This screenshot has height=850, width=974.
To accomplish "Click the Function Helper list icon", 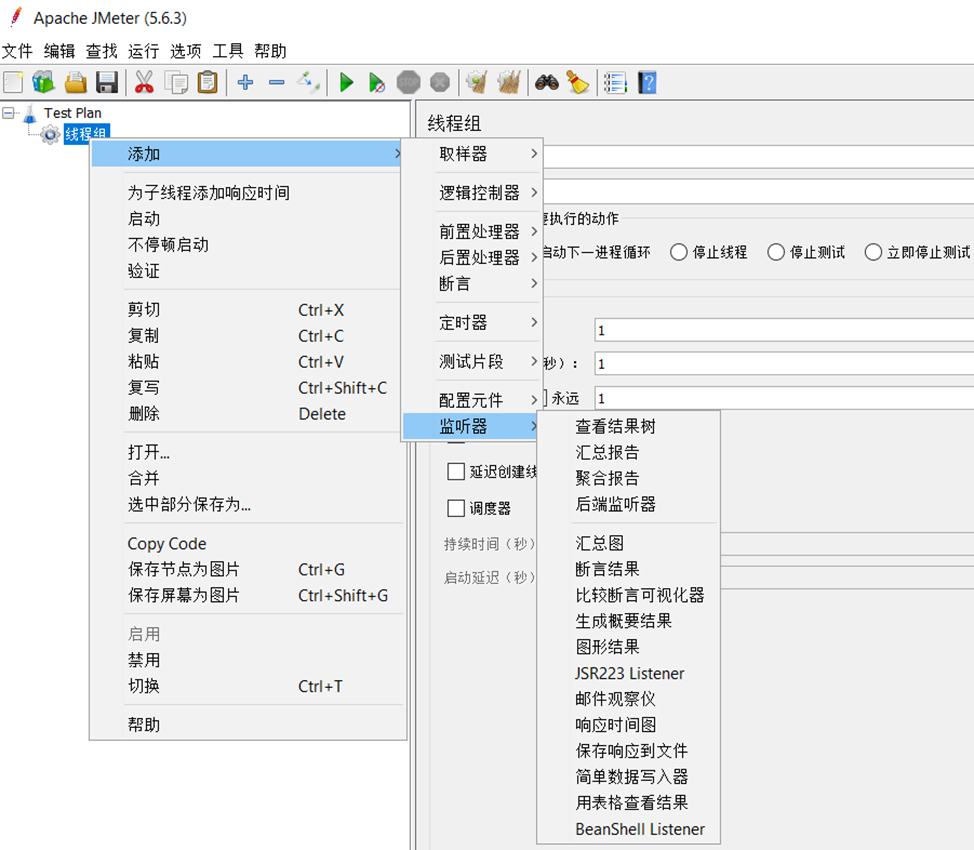I will point(615,82).
